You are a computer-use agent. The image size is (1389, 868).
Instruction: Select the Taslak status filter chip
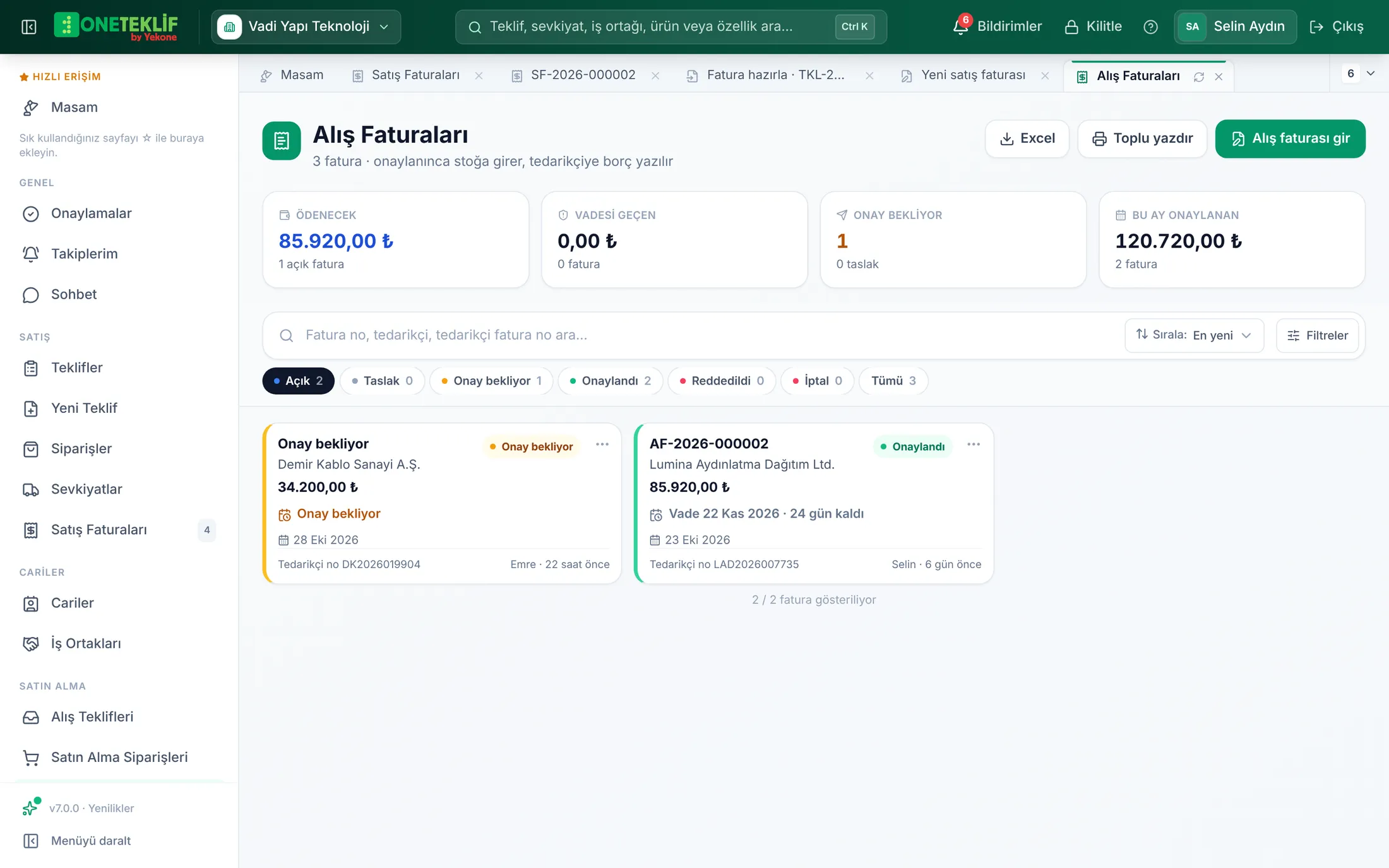click(x=382, y=381)
